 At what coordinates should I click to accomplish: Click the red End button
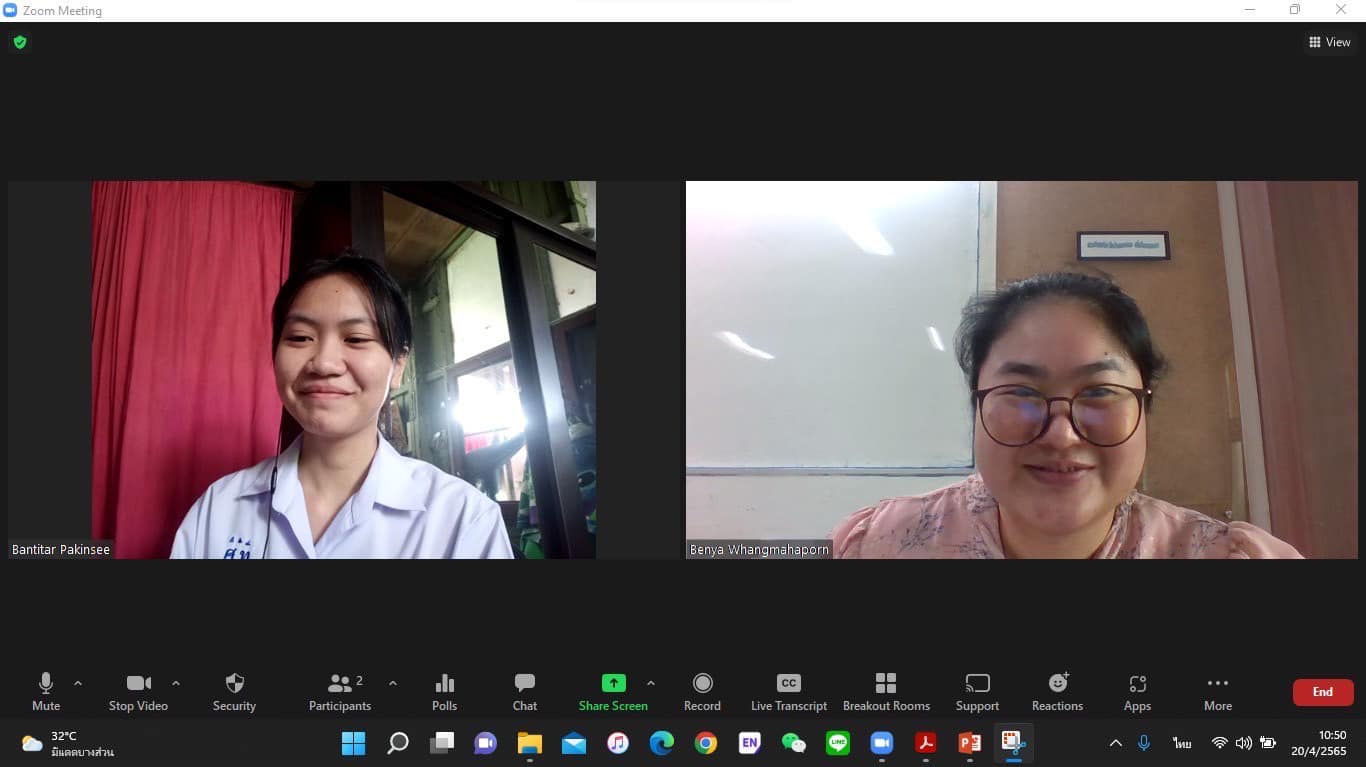pos(1322,692)
